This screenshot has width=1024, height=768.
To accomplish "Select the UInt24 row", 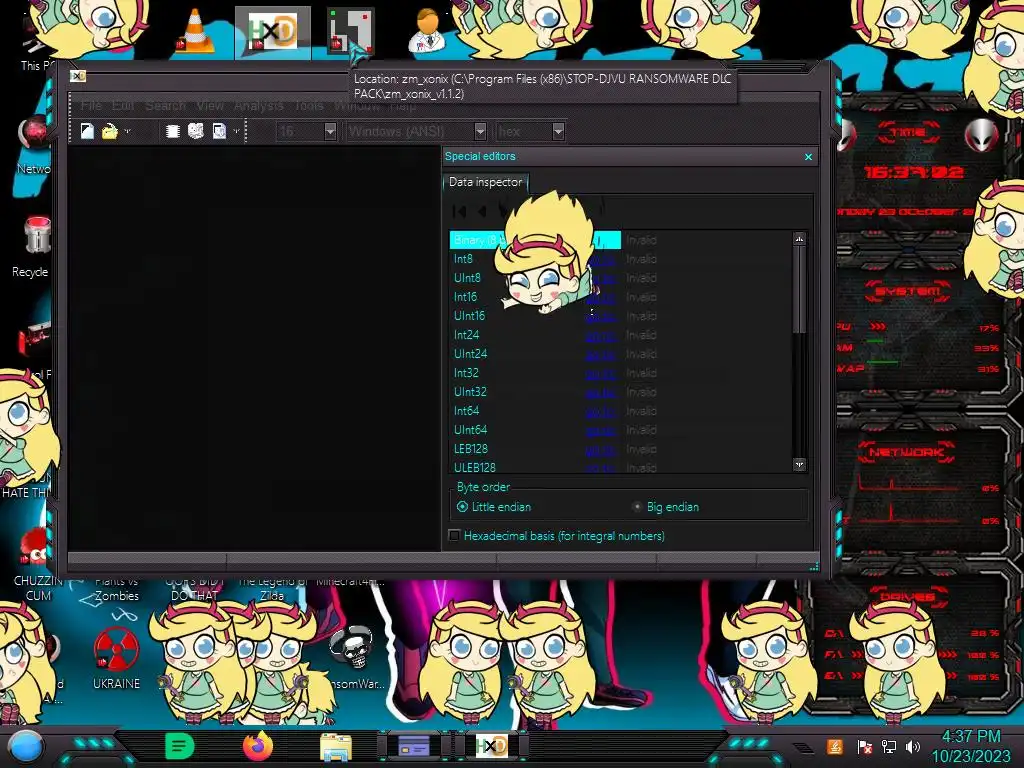I will [x=620, y=353].
